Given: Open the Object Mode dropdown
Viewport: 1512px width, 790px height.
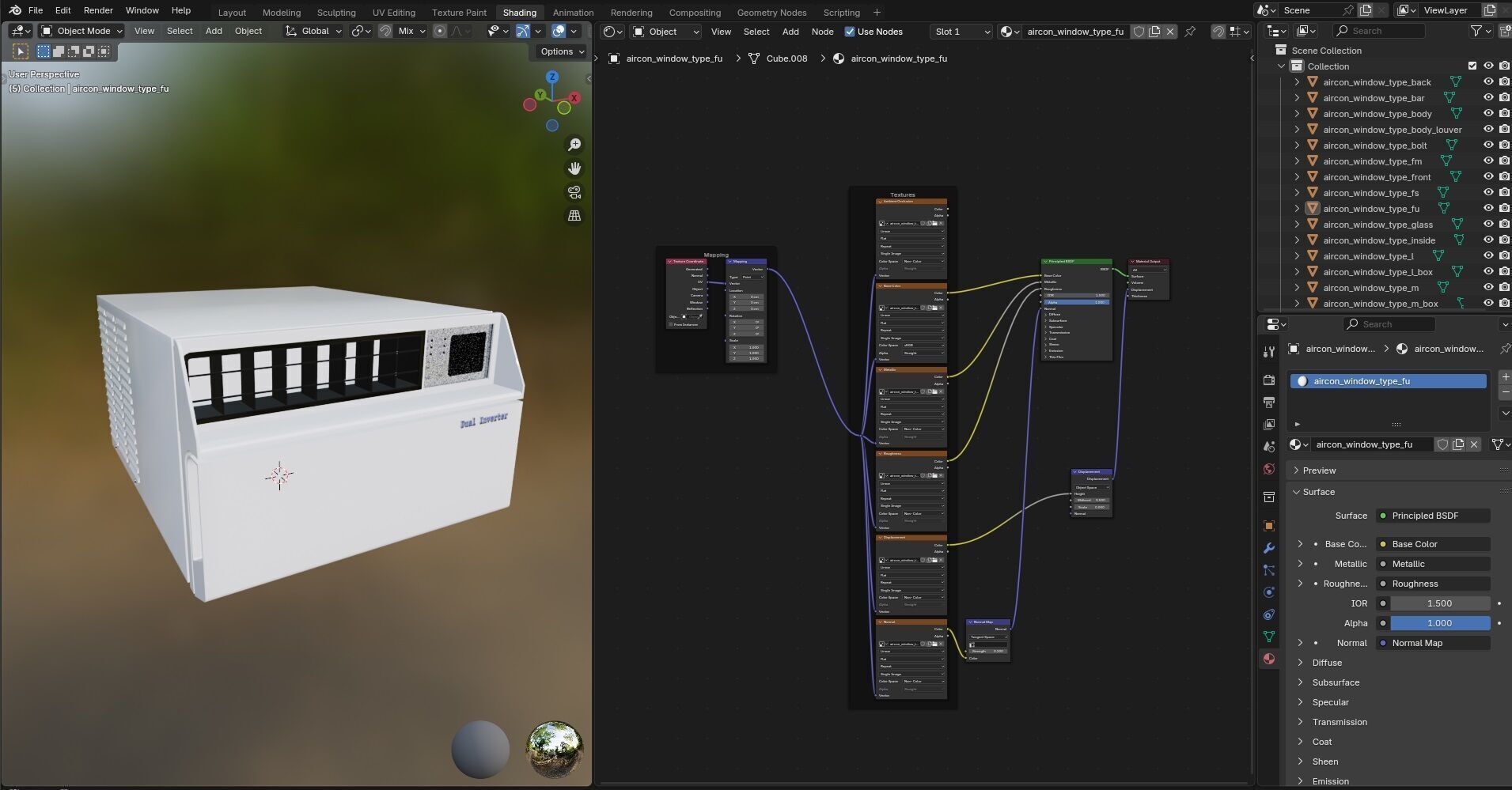Looking at the screenshot, I should pyautogui.click(x=82, y=31).
